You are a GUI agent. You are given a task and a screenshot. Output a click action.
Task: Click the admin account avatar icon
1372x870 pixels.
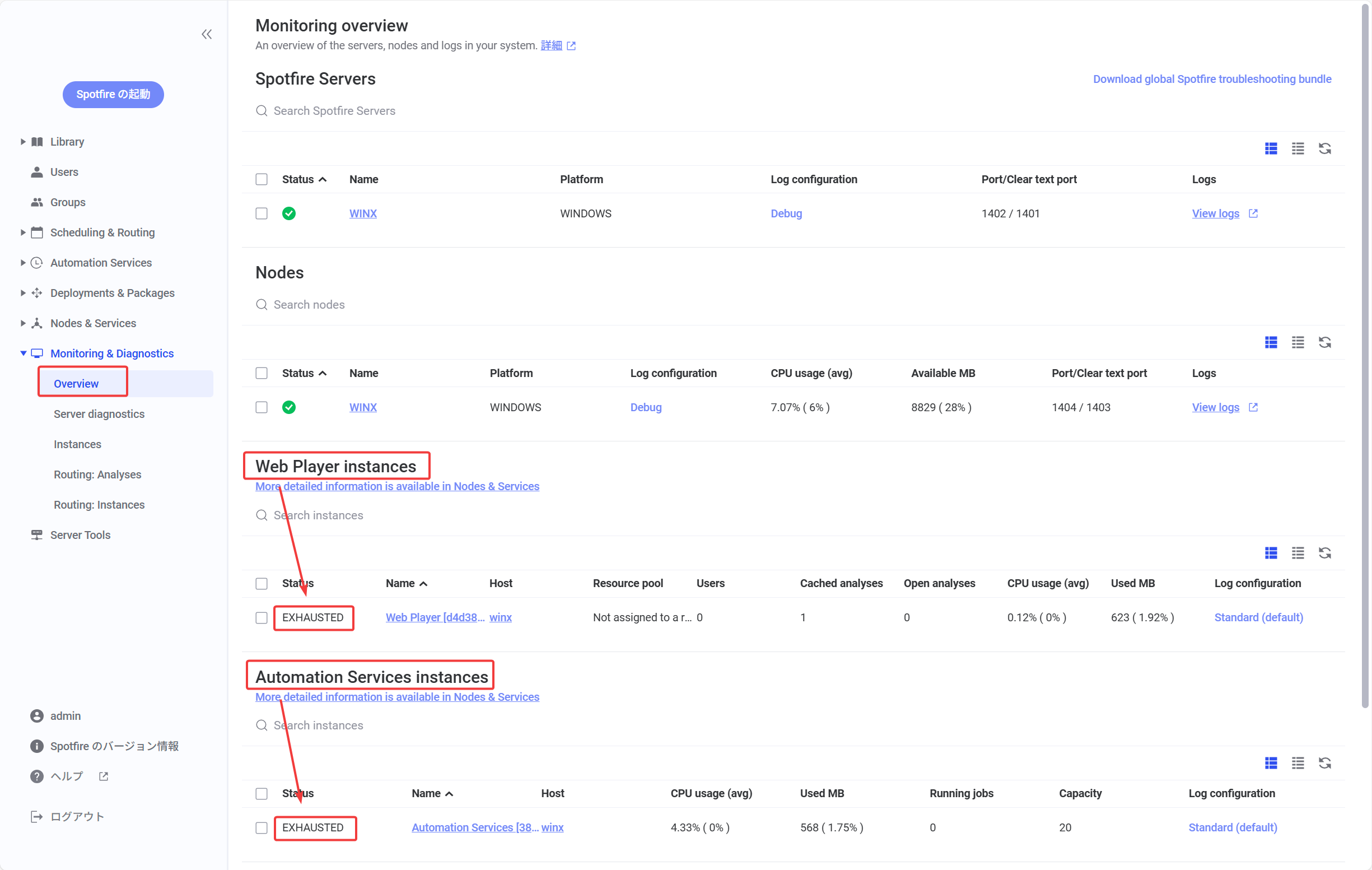[x=37, y=715]
